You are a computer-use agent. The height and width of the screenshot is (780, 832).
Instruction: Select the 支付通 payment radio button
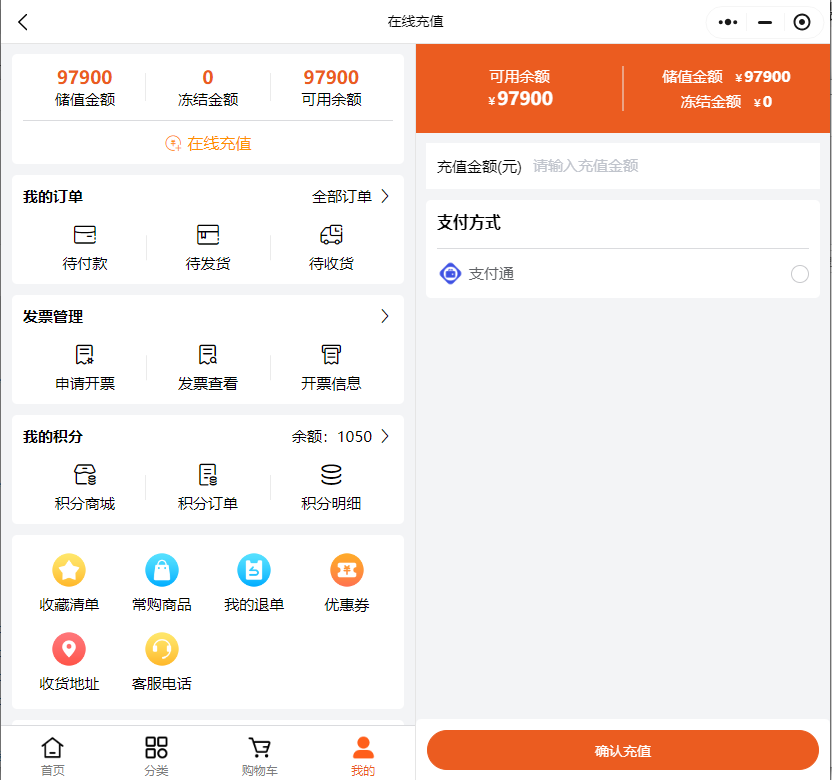(799, 274)
